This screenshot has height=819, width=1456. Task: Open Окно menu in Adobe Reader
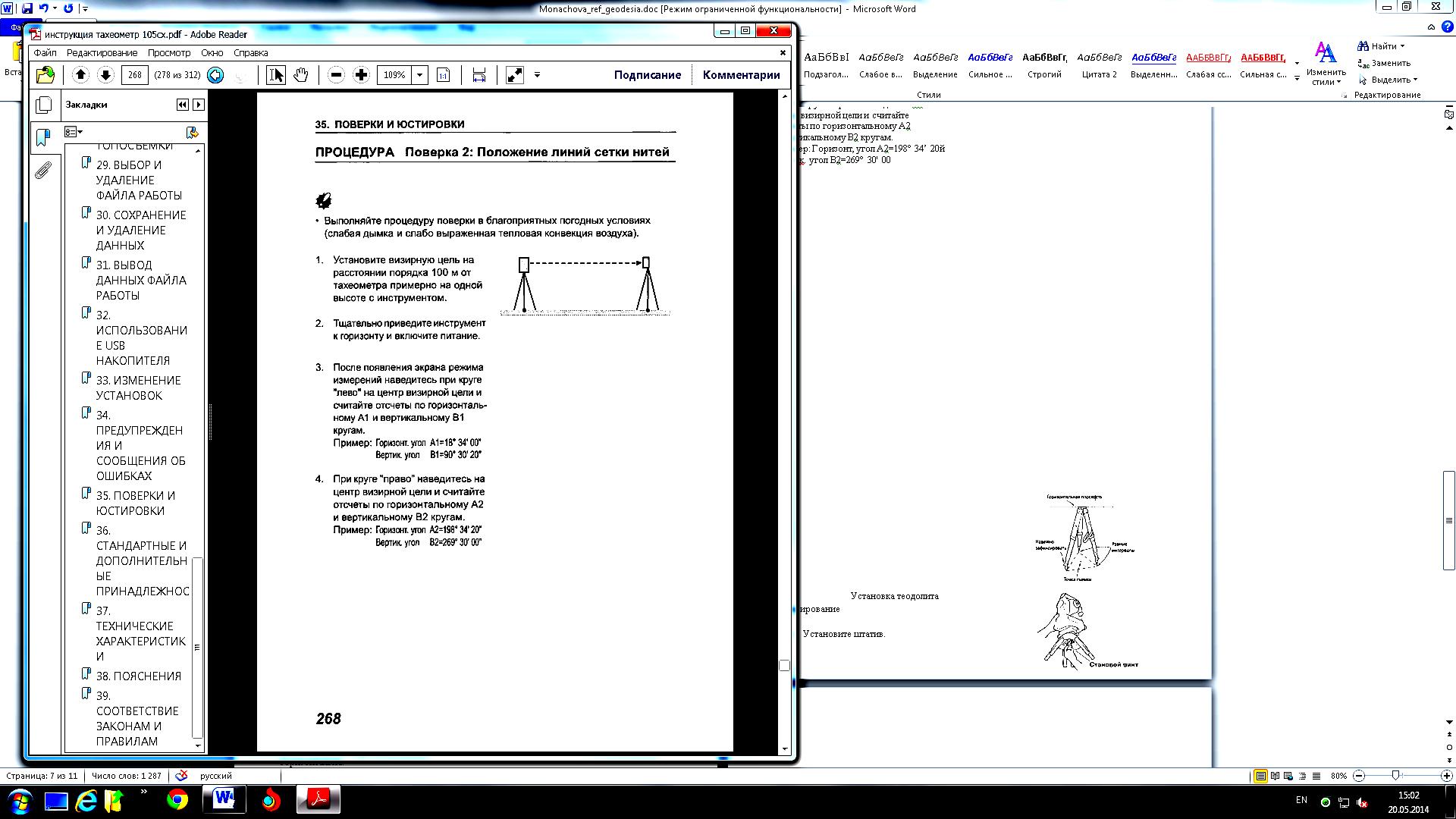pos(212,53)
